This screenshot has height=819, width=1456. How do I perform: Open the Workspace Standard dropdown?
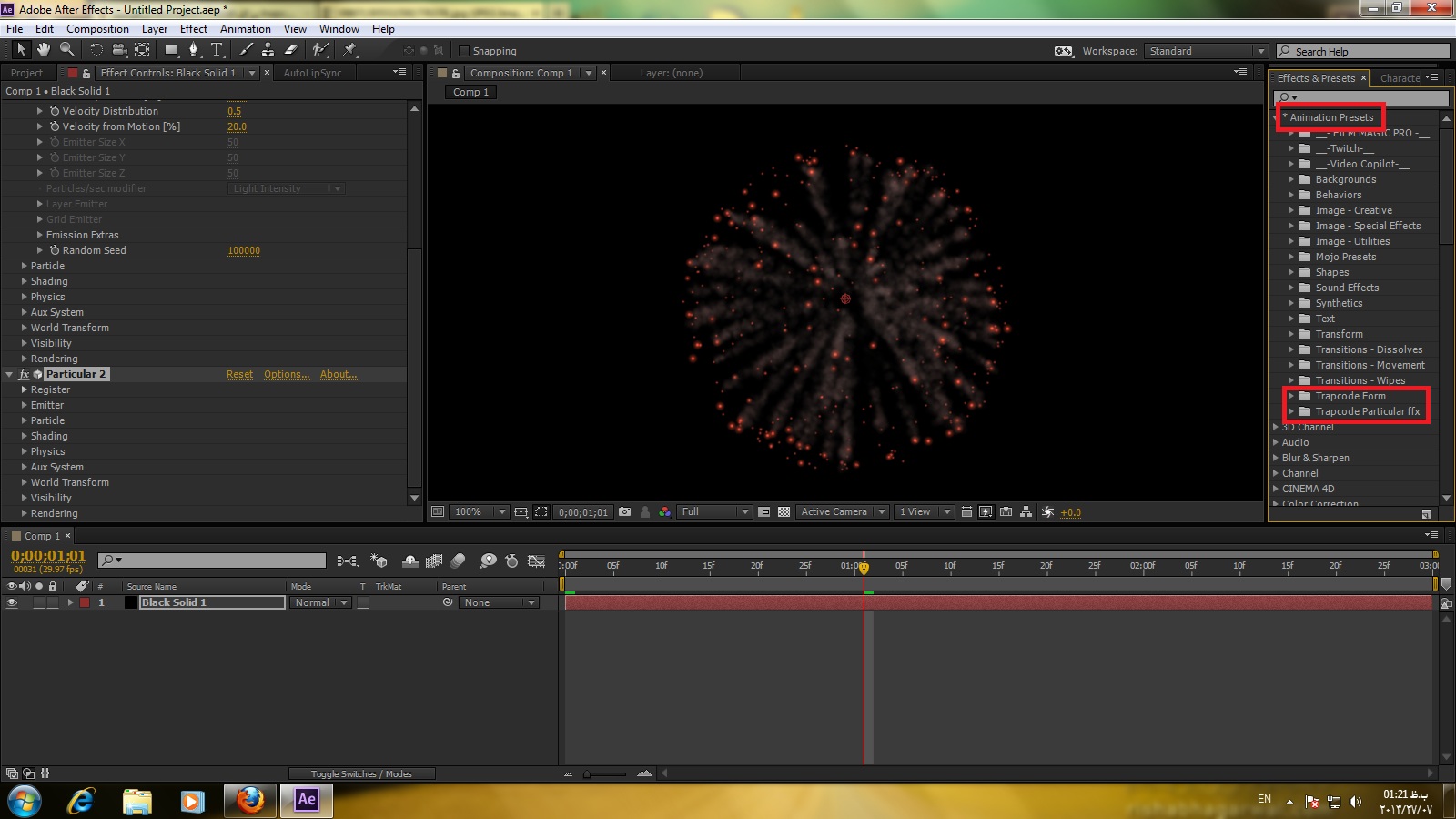coord(1206,51)
